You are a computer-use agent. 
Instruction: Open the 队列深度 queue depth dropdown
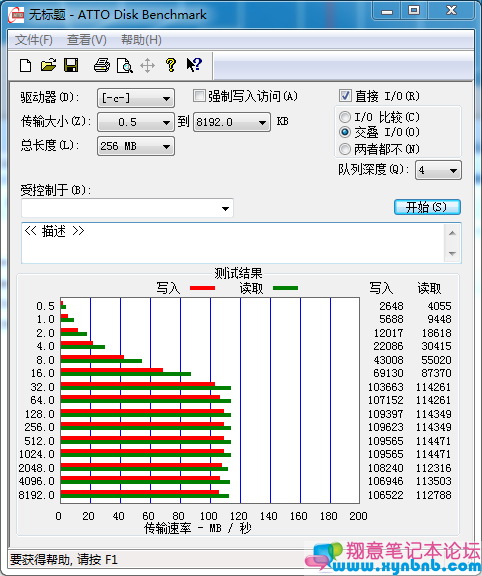pos(438,170)
